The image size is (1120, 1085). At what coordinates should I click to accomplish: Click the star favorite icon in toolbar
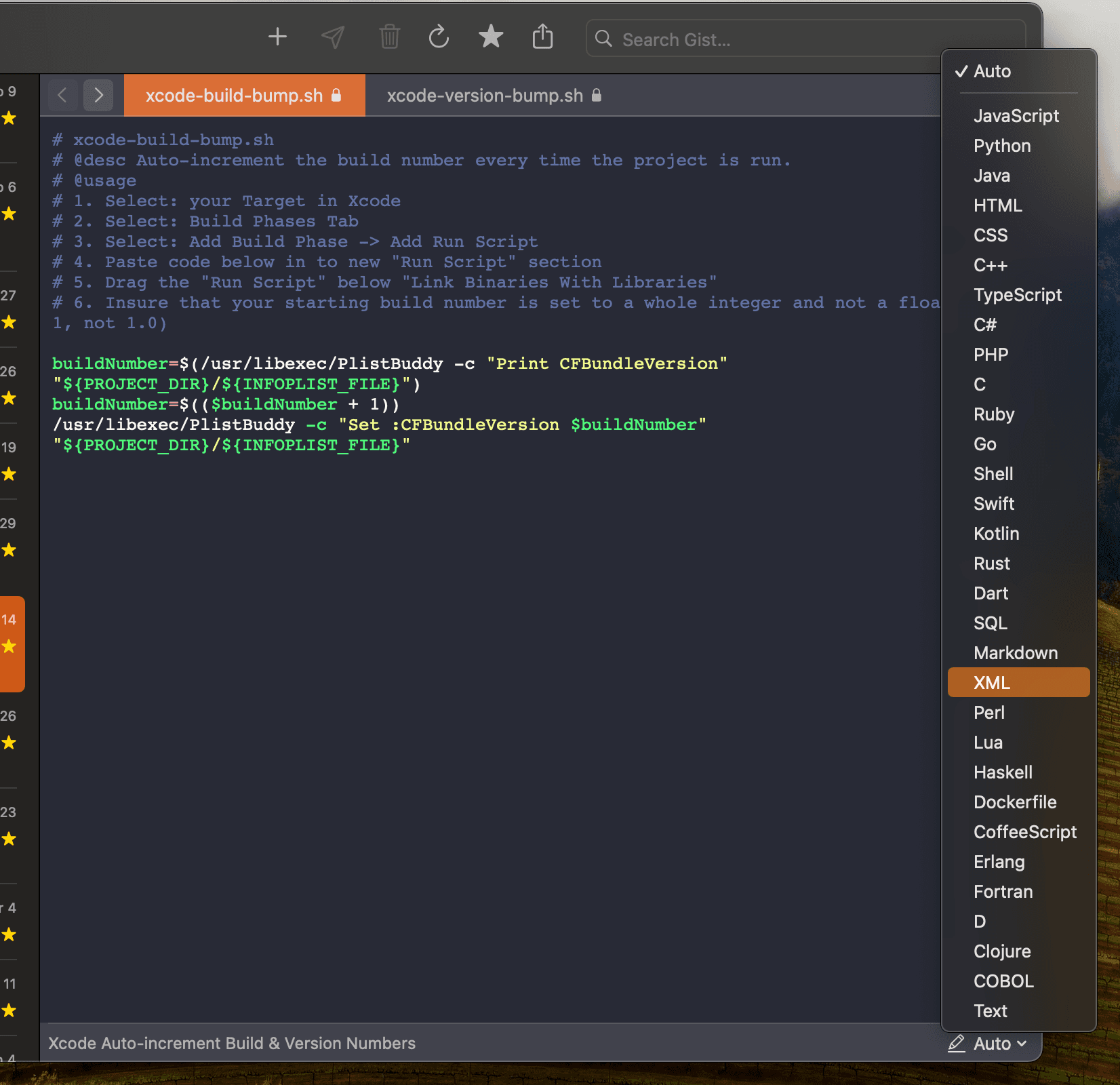point(491,37)
